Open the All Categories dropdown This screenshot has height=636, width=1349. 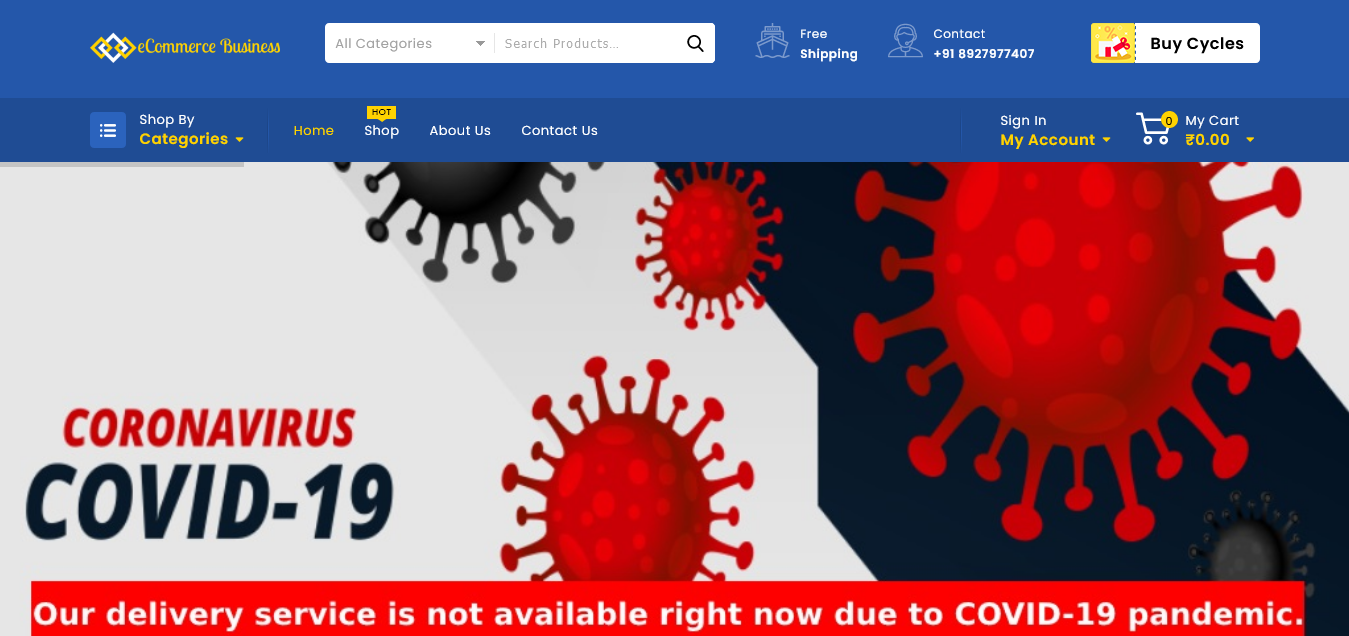(x=410, y=43)
